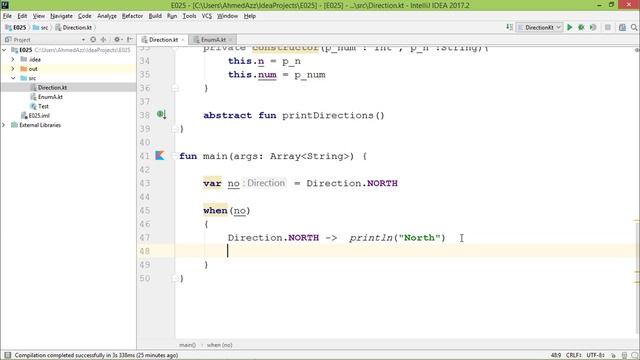
Task: Click Collapse All icon in Project panel
Action: click(103, 40)
